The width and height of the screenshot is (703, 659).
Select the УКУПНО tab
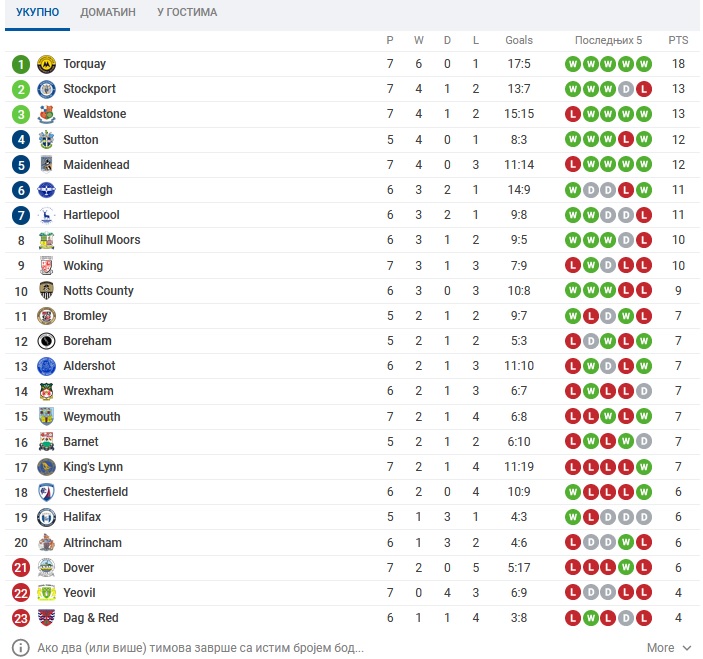tap(37, 12)
